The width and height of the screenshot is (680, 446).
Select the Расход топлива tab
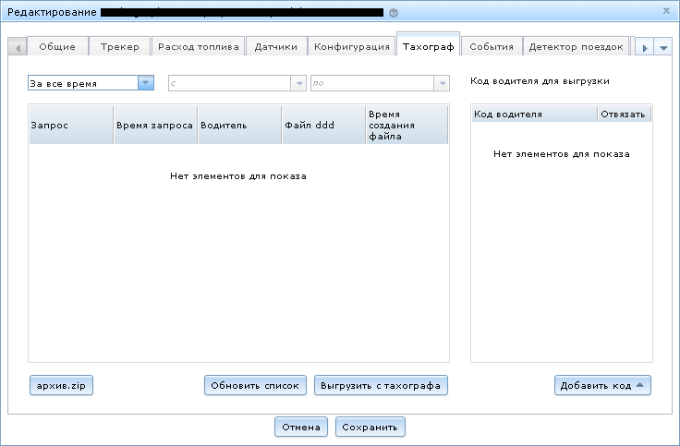(x=197, y=47)
